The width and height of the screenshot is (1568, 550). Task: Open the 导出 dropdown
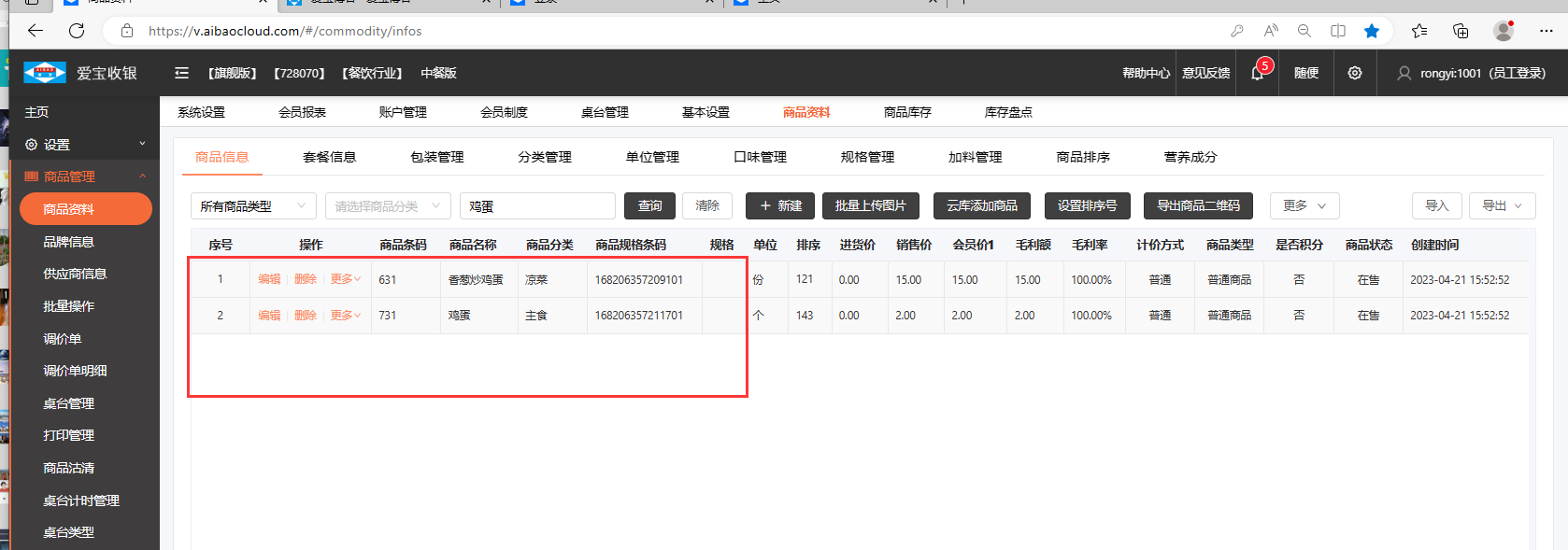[1503, 205]
